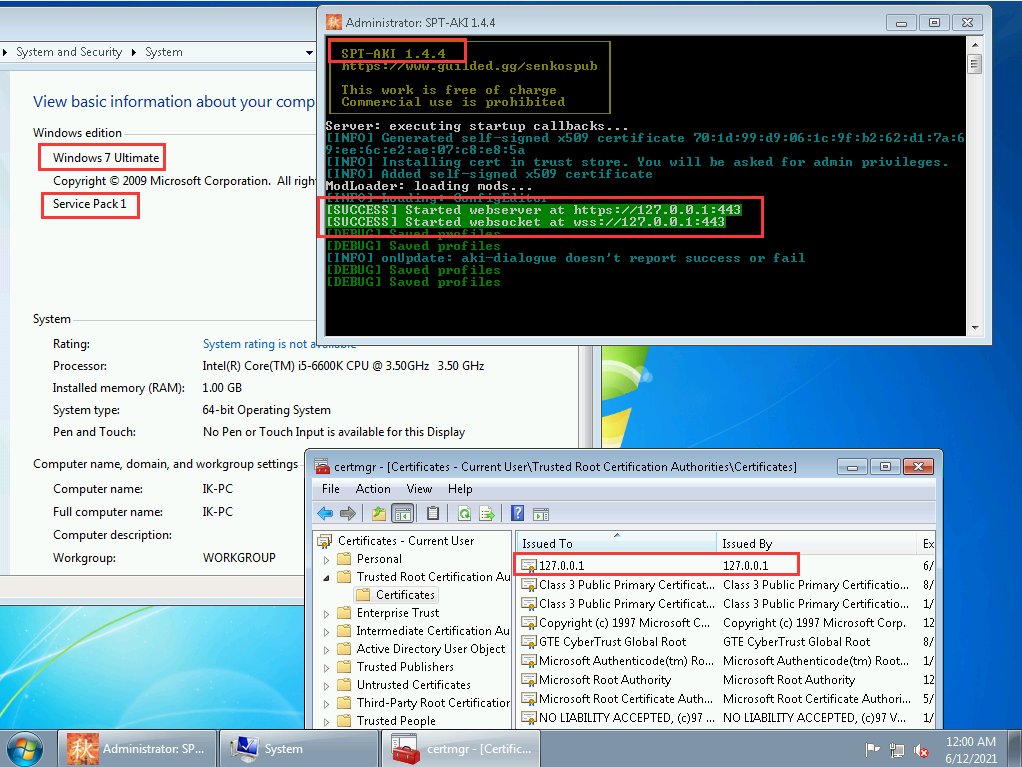Image resolution: width=1022 pixels, height=767 pixels.
Task: Select Enterprise Trust in the certificate tree
Action: point(398,613)
